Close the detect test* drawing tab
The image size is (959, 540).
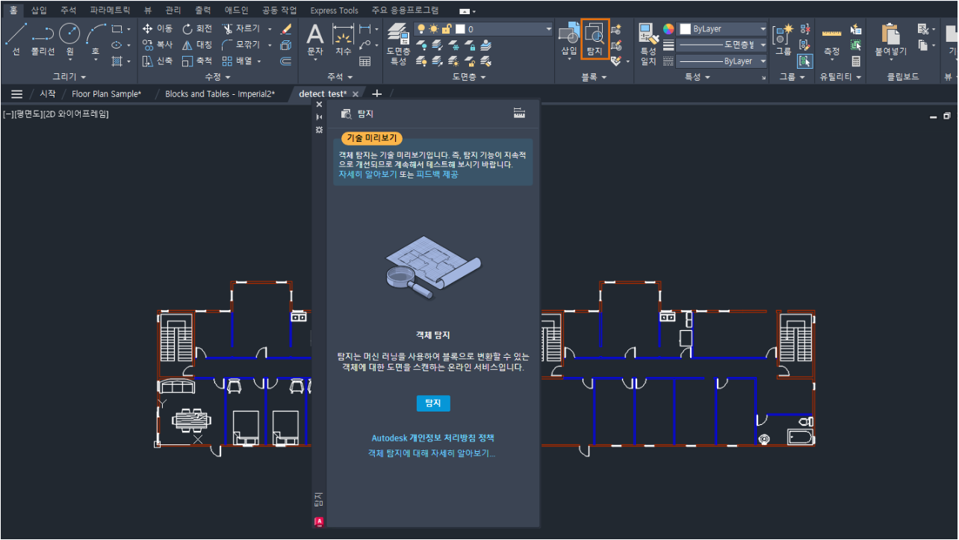pos(355,94)
